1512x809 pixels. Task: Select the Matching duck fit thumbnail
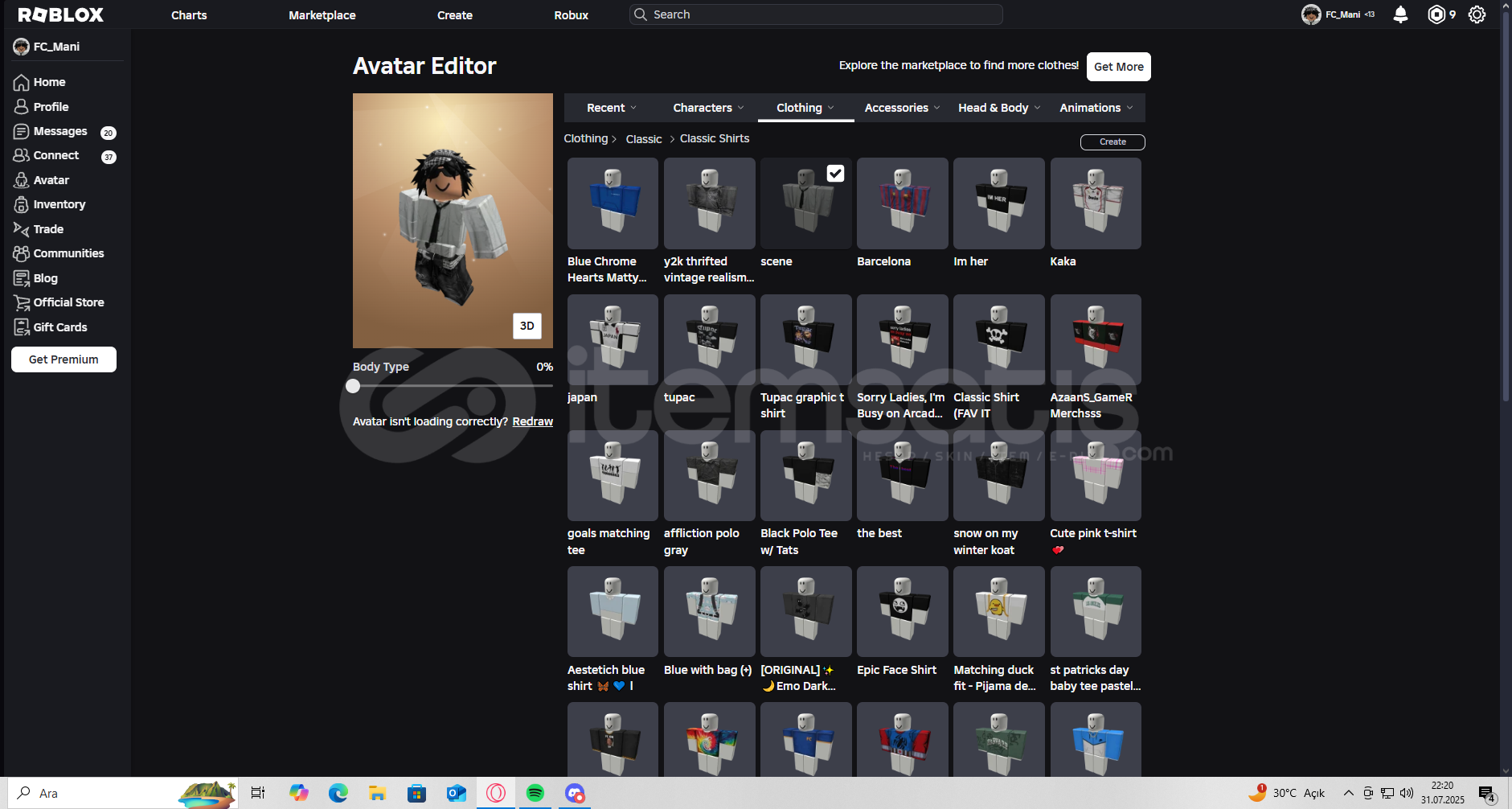[999, 612]
